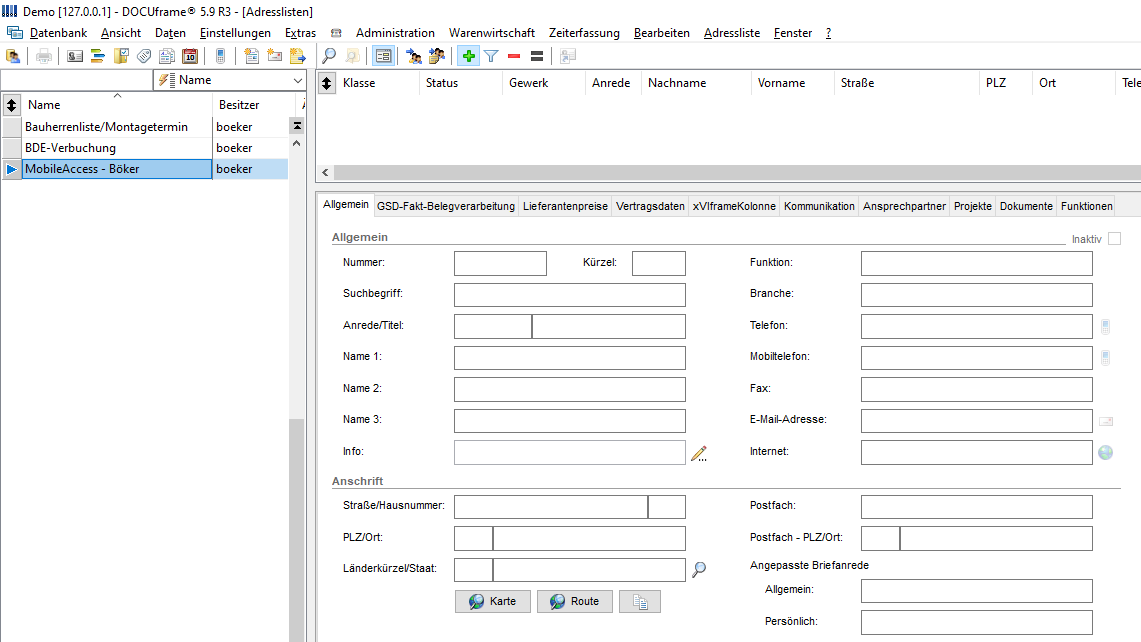Click the Suchbegriff input field
Viewport: 1141px width, 642px height.
[x=570, y=295]
